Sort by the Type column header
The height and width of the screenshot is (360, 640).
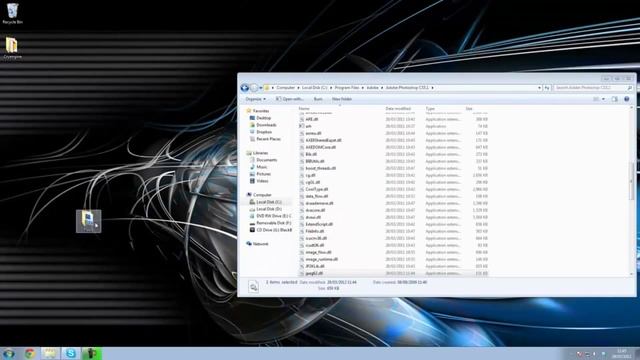(x=430, y=109)
